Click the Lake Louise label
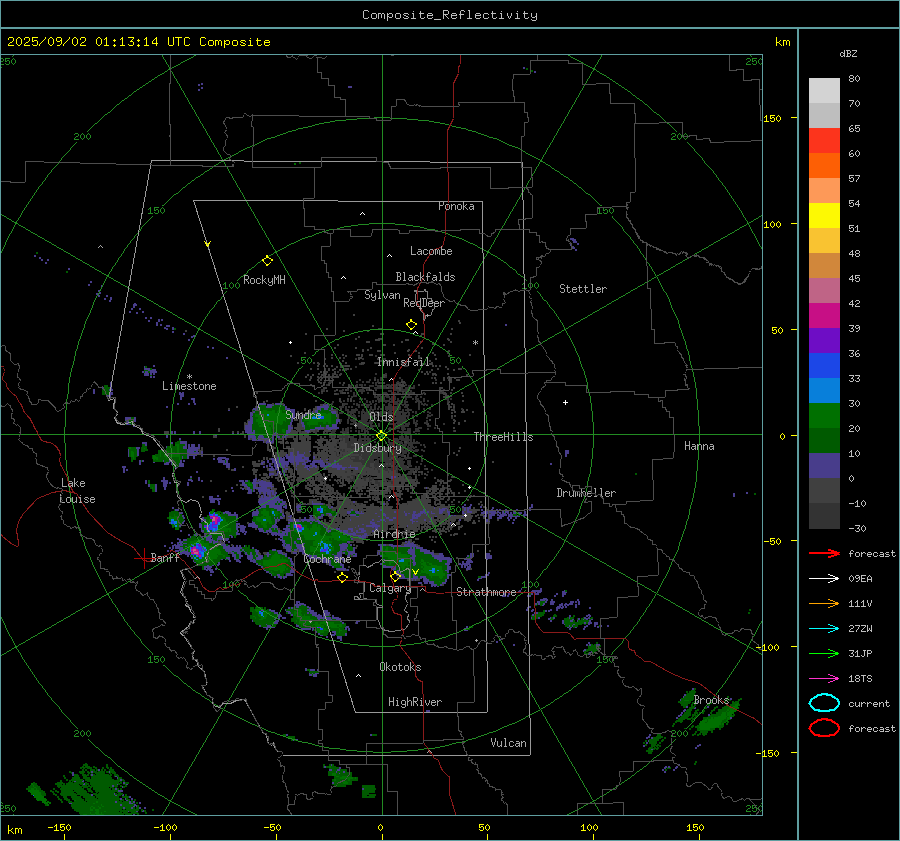The height and width of the screenshot is (841, 900). (x=77, y=491)
